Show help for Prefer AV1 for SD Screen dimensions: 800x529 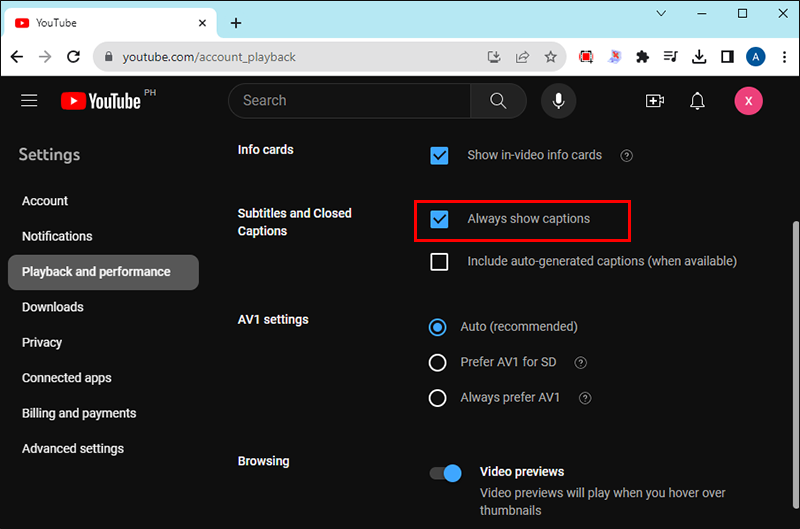coord(581,363)
